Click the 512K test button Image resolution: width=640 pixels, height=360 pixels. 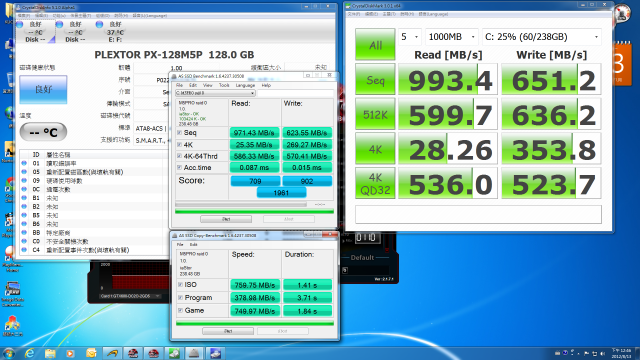coord(375,114)
